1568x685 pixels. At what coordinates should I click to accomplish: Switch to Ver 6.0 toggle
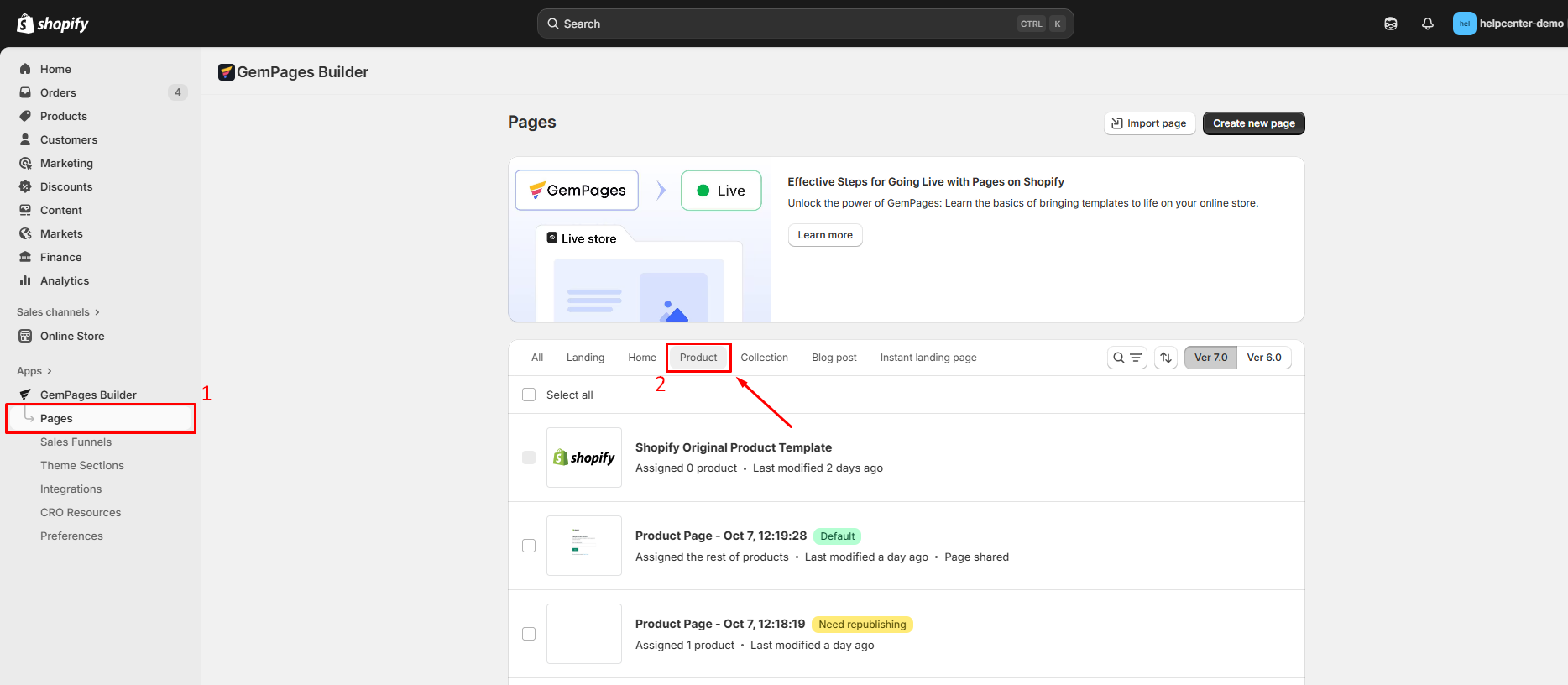[x=1263, y=358]
